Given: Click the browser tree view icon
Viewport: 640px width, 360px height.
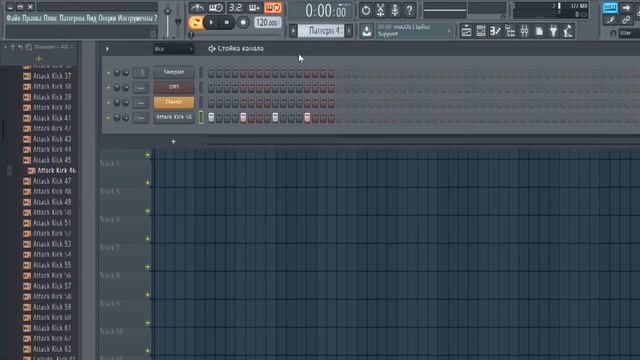Looking at the screenshot, I should (510, 31).
